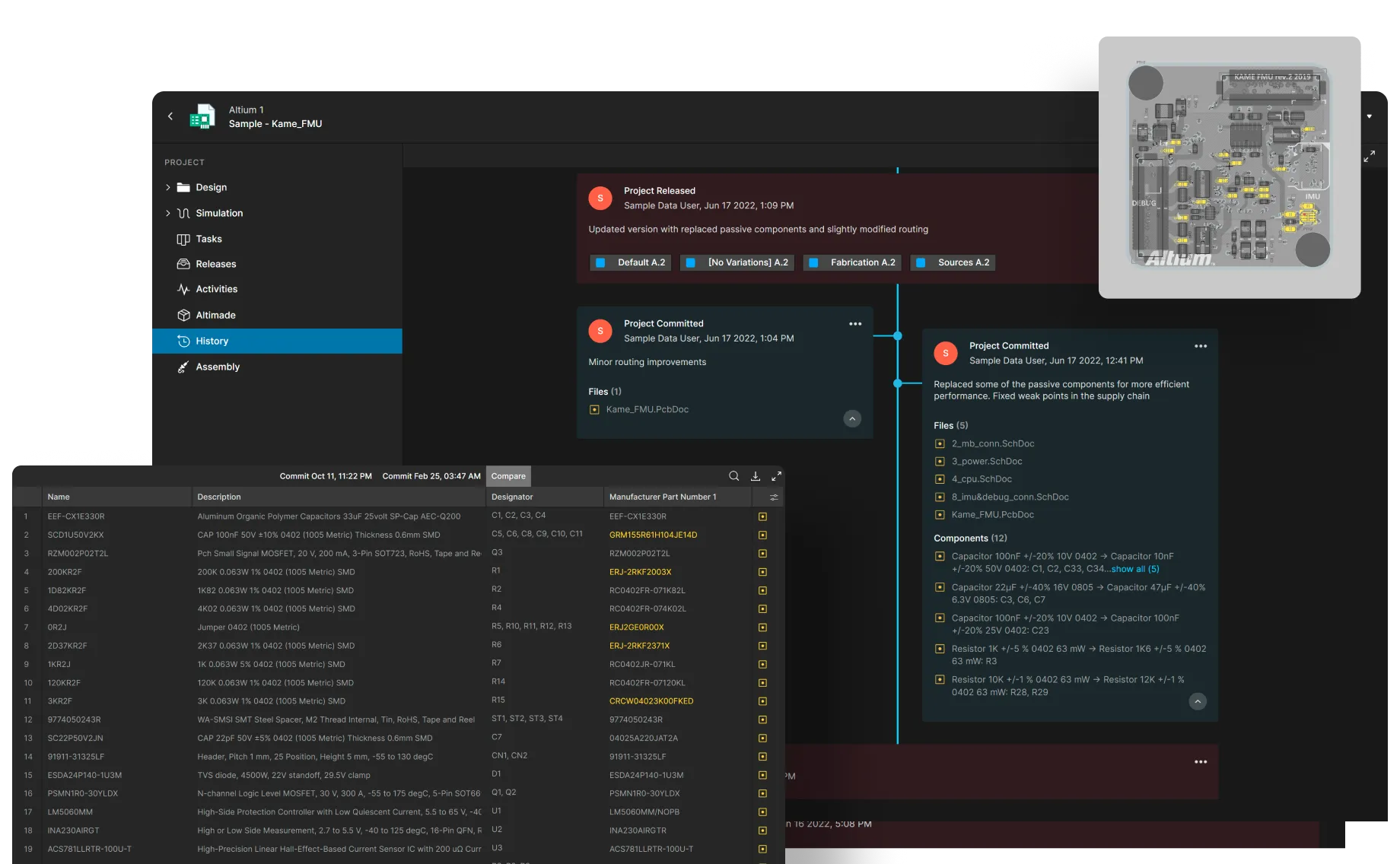Click the part icon in the 0R2J row
The height and width of the screenshot is (864, 1400).
(x=762, y=628)
